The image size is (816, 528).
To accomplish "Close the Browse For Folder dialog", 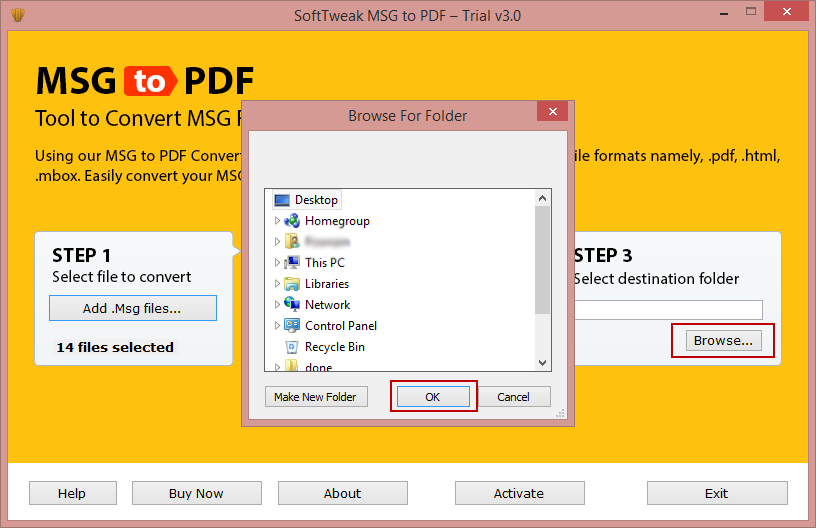I will 553,111.
